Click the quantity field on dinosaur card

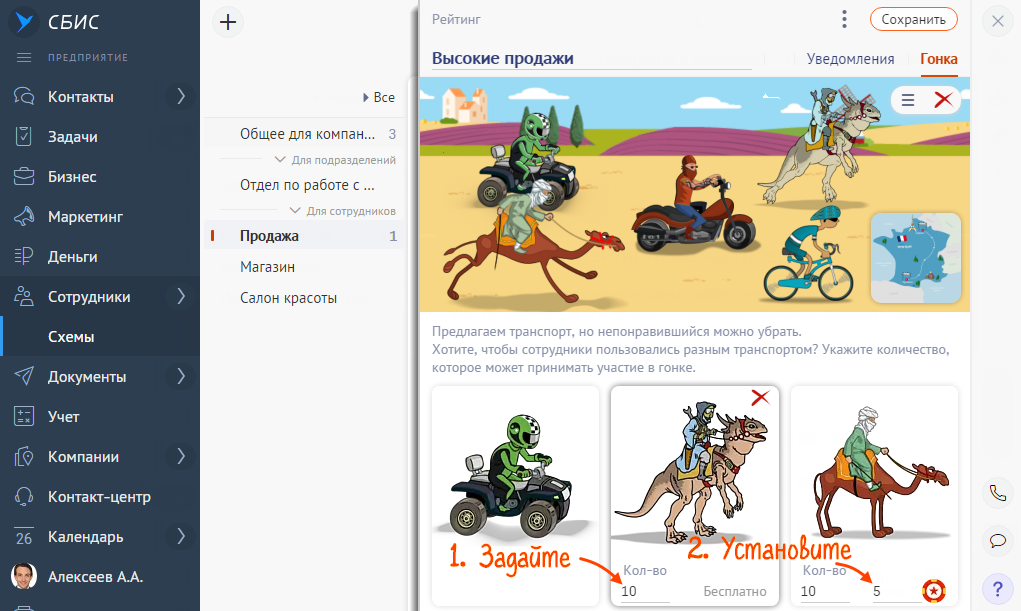(645, 591)
